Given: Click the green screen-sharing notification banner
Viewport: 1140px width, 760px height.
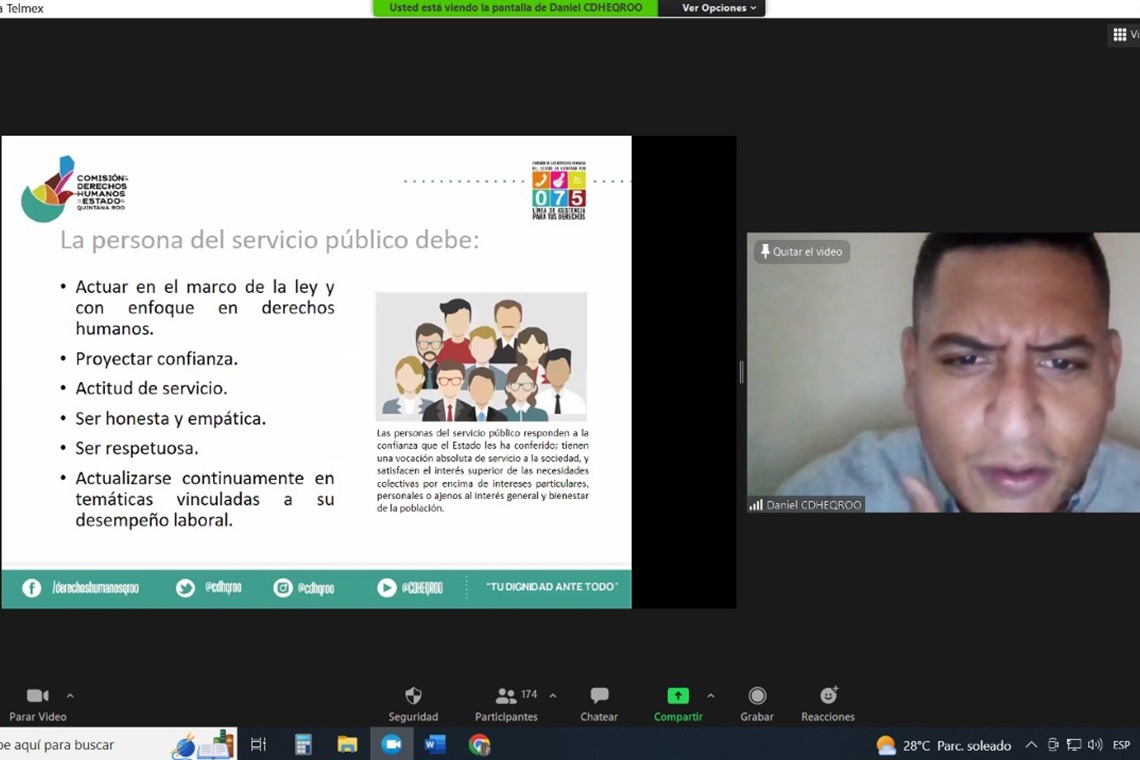Looking at the screenshot, I should (515, 8).
